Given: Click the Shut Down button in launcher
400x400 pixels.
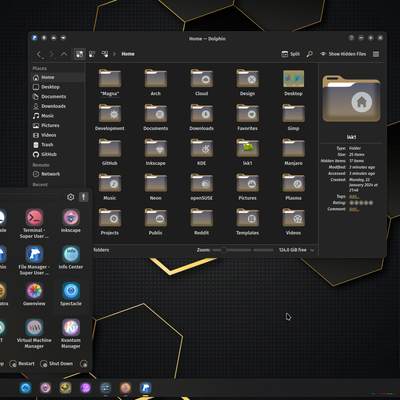Looking at the screenshot, I should point(56,364).
